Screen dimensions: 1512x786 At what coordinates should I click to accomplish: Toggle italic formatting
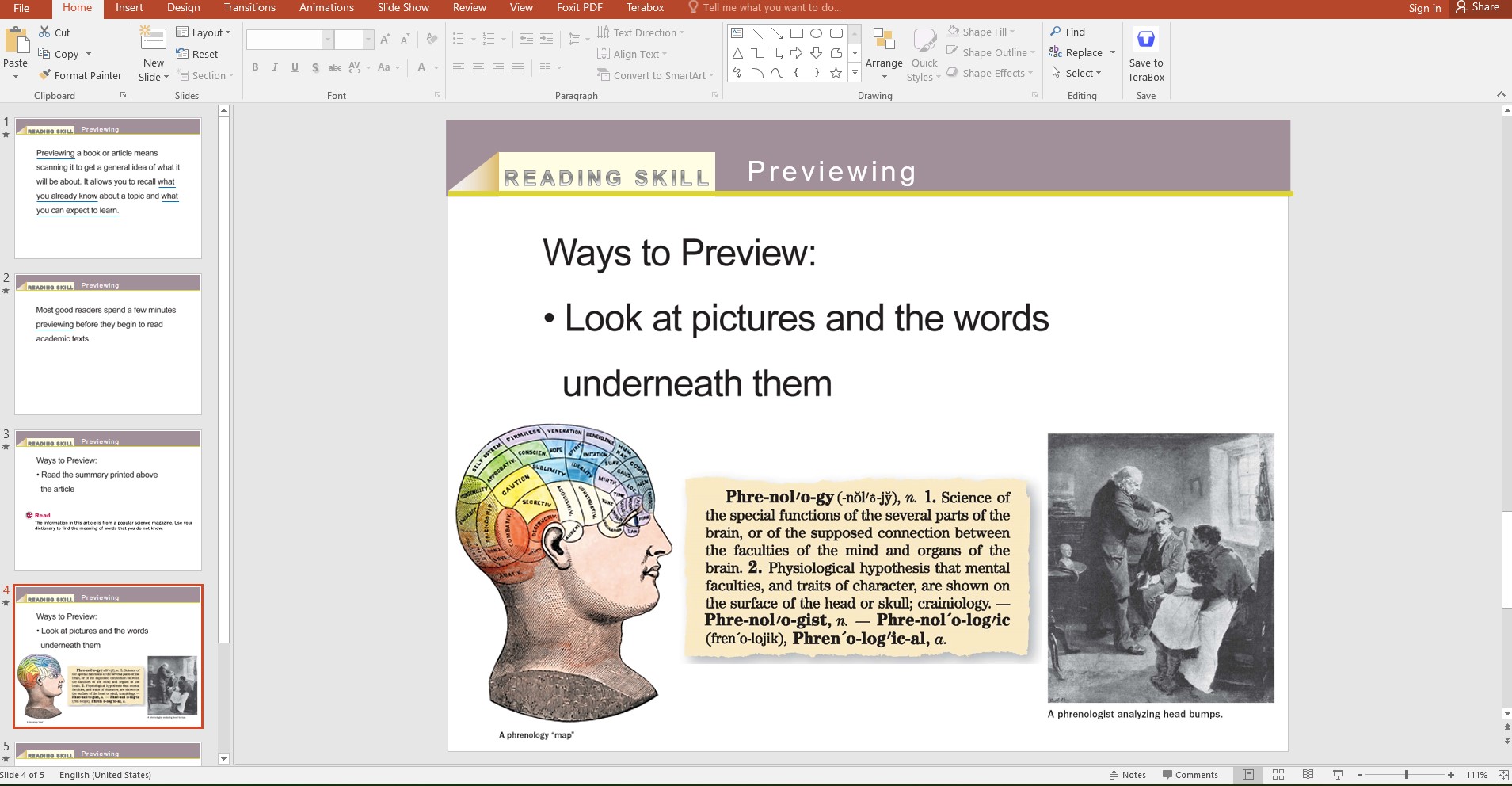click(x=275, y=67)
